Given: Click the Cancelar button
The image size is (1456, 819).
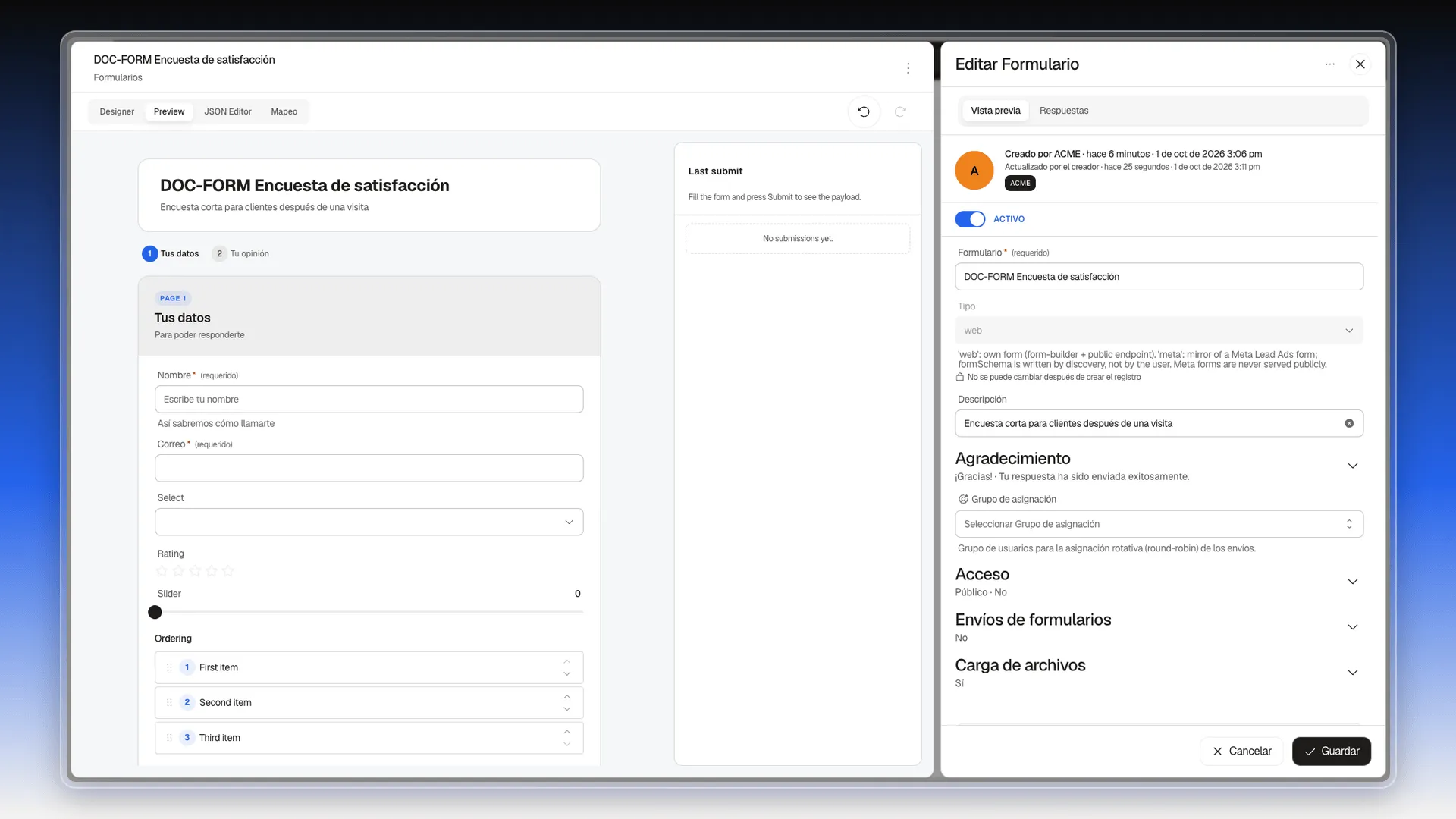Looking at the screenshot, I should point(1241,751).
